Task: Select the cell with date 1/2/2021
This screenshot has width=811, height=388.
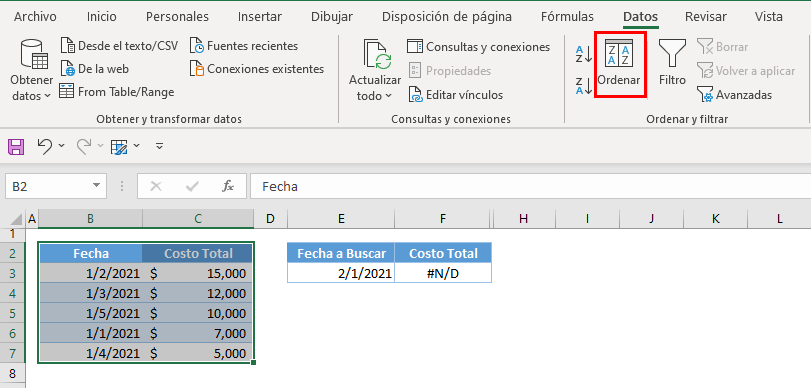Action: 91,273
